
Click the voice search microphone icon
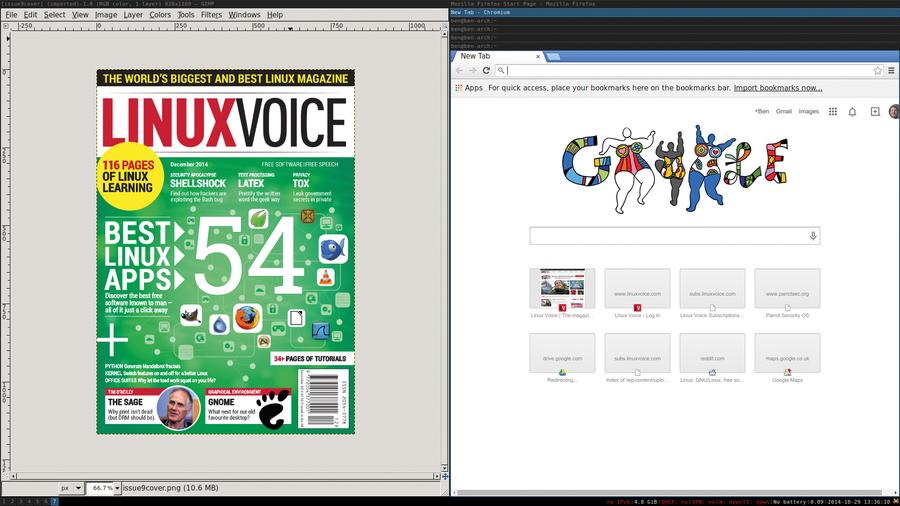[813, 236]
